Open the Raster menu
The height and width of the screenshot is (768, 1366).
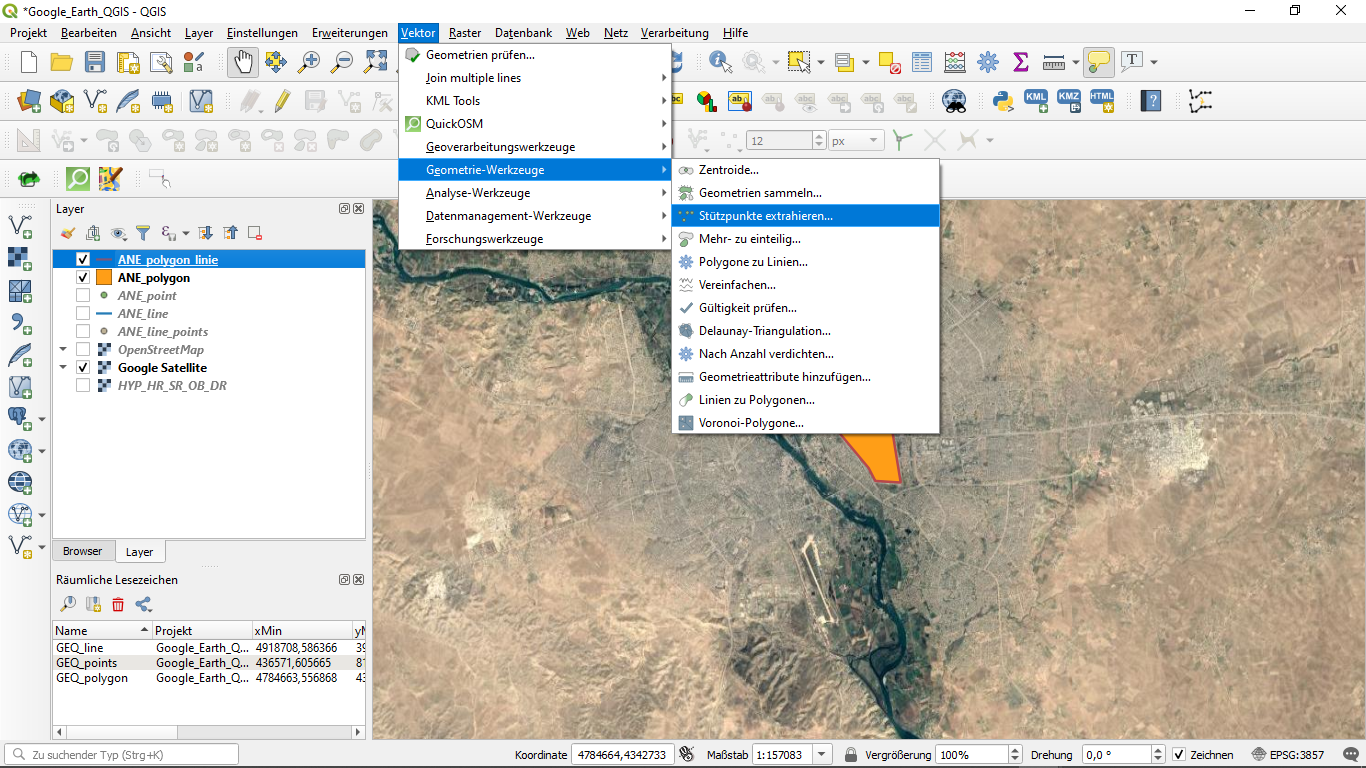pos(465,33)
